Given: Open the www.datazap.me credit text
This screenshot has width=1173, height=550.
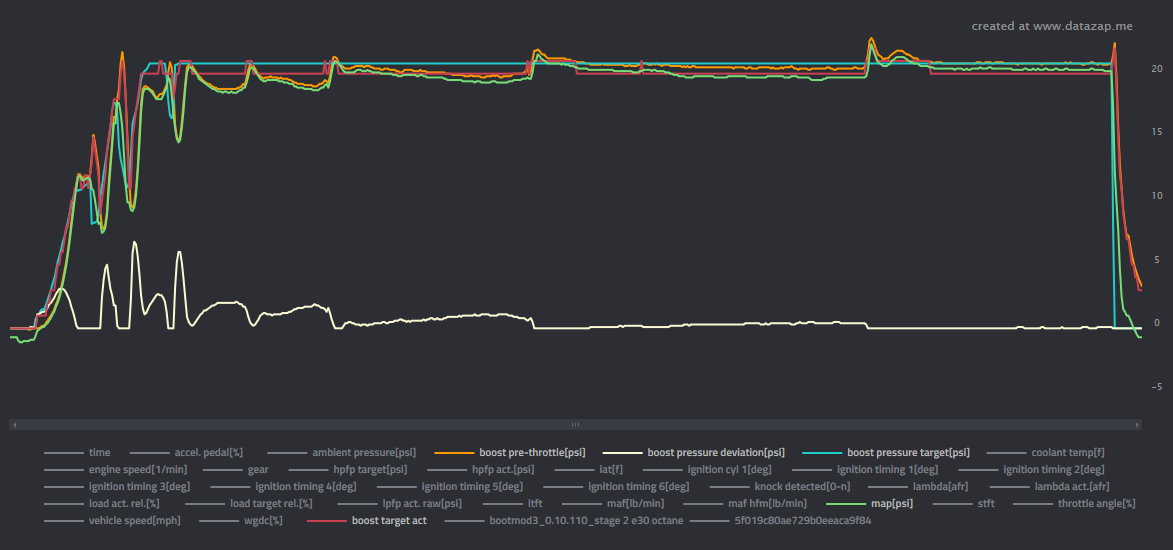Looking at the screenshot, I should click(x=1052, y=26).
